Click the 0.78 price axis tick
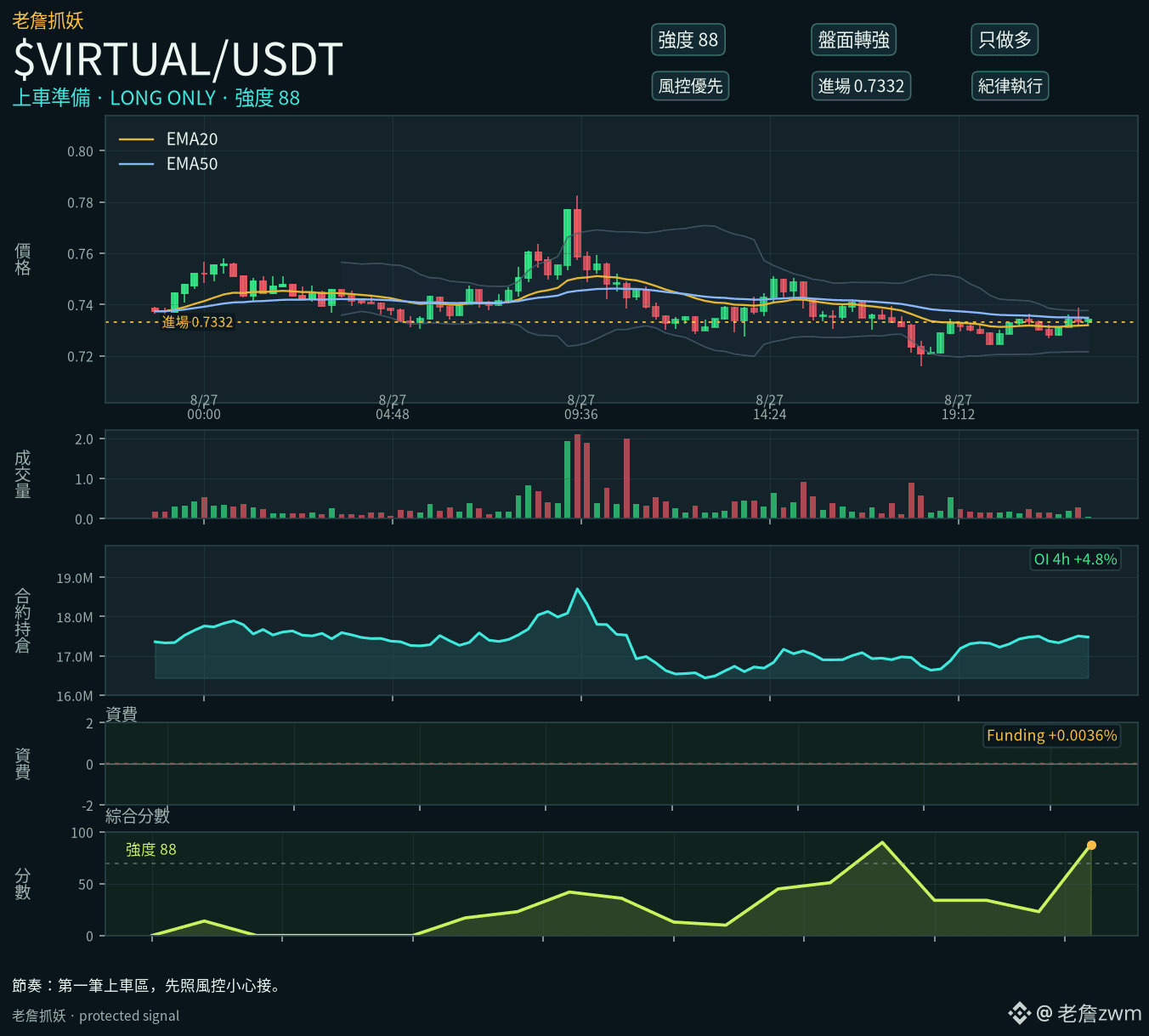 pyautogui.click(x=81, y=203)
